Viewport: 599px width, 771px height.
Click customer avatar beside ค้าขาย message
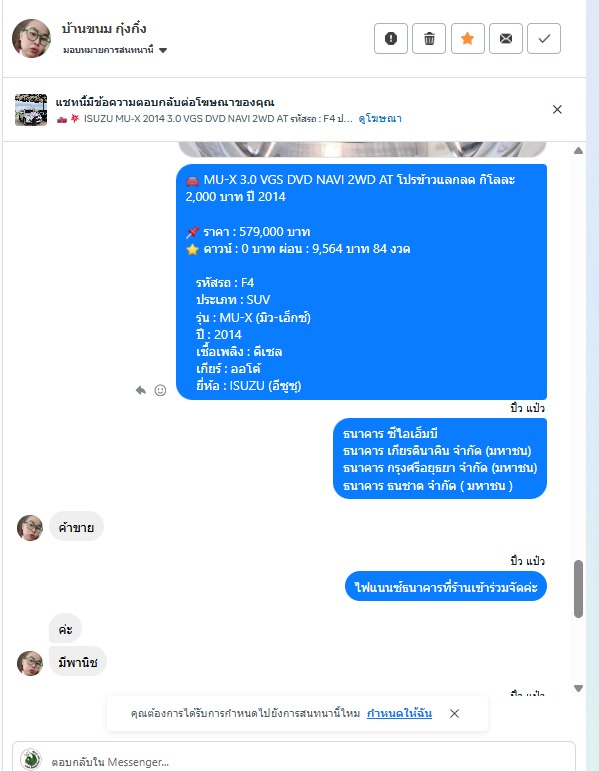(30, 528)
